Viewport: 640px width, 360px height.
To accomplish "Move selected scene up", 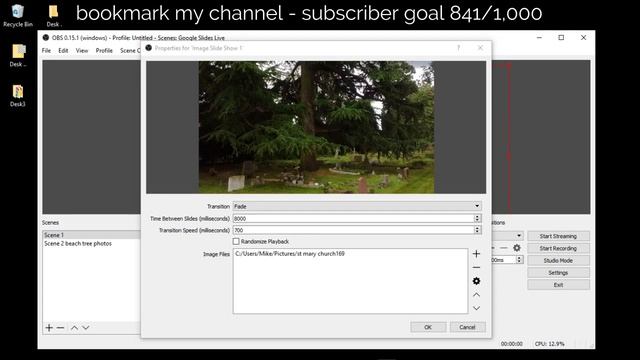I will pyautogui.click(x=74, y=328).
